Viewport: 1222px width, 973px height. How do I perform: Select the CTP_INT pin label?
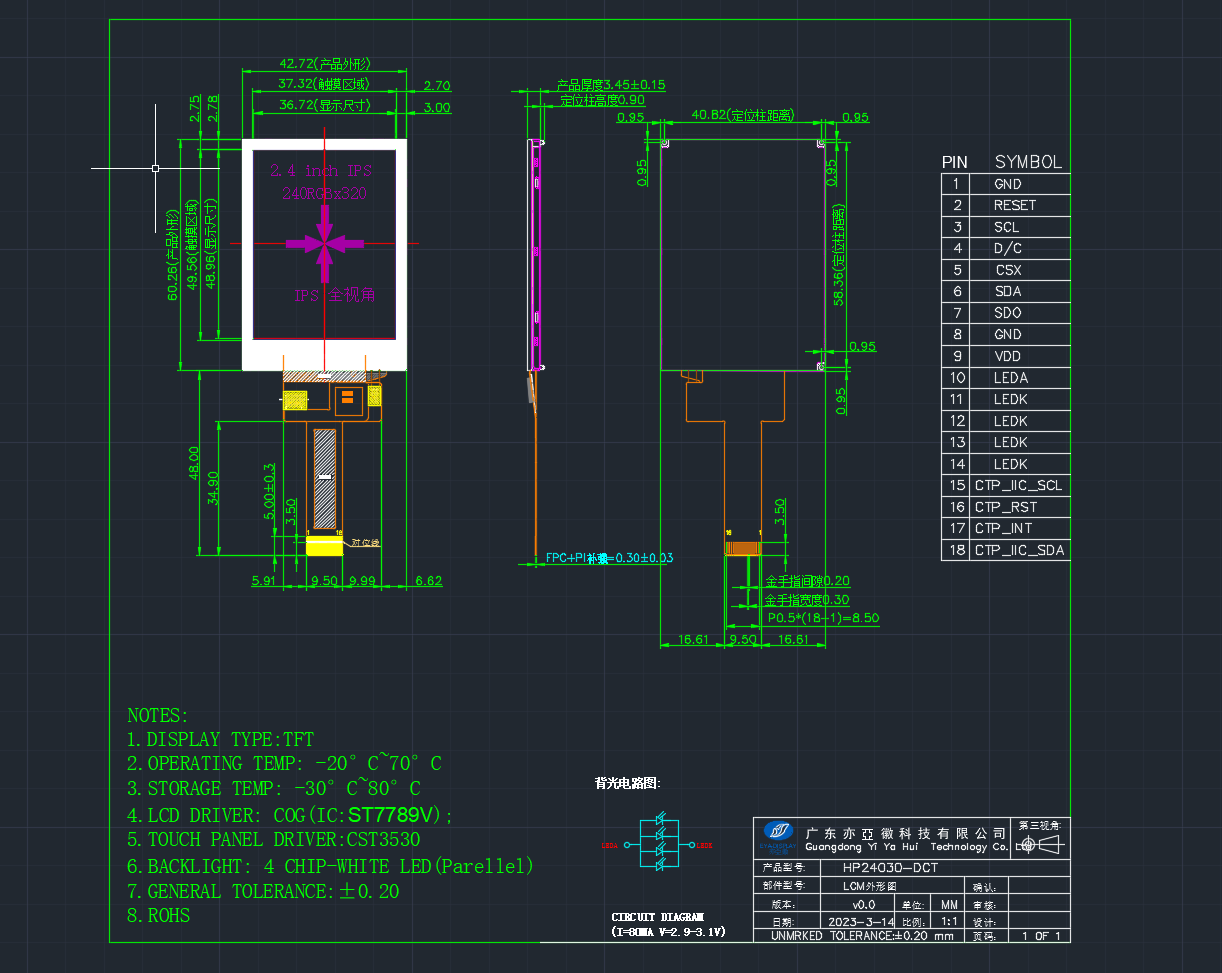pos(1003,528)
